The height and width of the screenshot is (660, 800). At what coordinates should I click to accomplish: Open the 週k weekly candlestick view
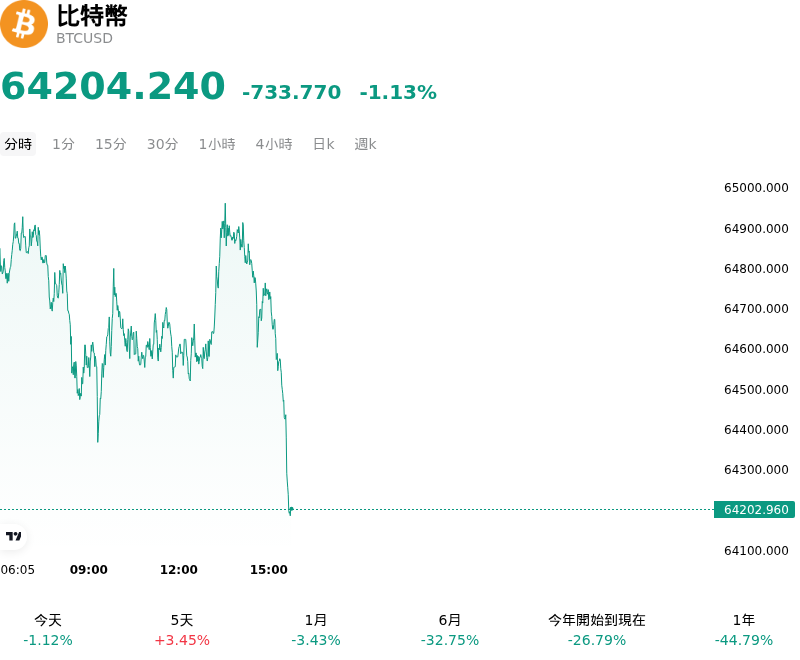(365, 144)
